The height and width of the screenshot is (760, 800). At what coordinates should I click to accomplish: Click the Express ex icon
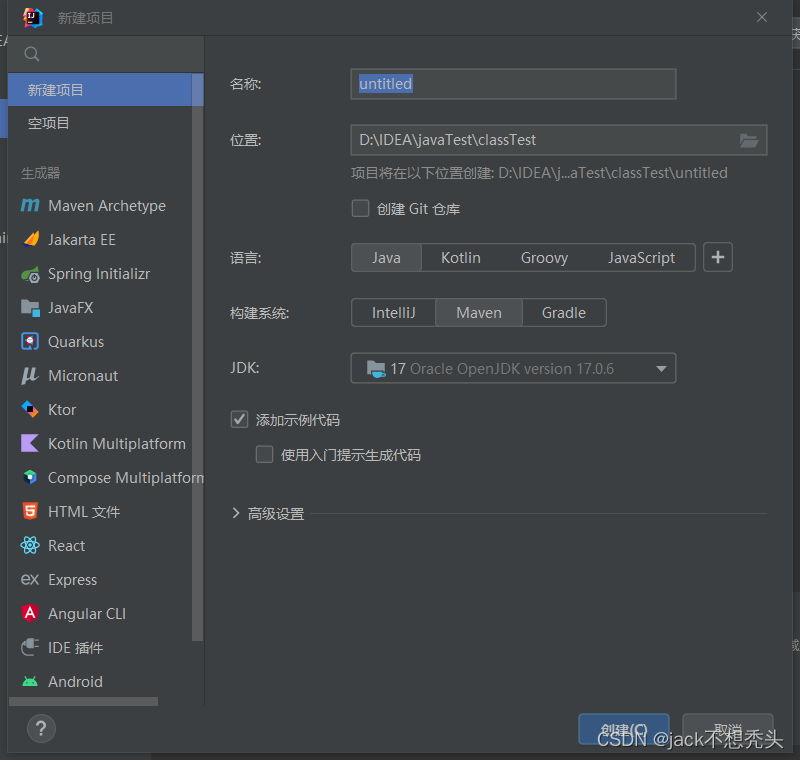30,579
